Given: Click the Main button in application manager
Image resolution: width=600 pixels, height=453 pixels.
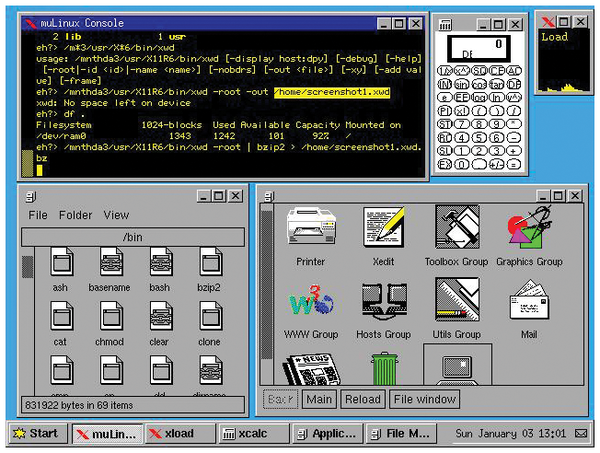Looking at the screenshot, I should click(319, 399).
